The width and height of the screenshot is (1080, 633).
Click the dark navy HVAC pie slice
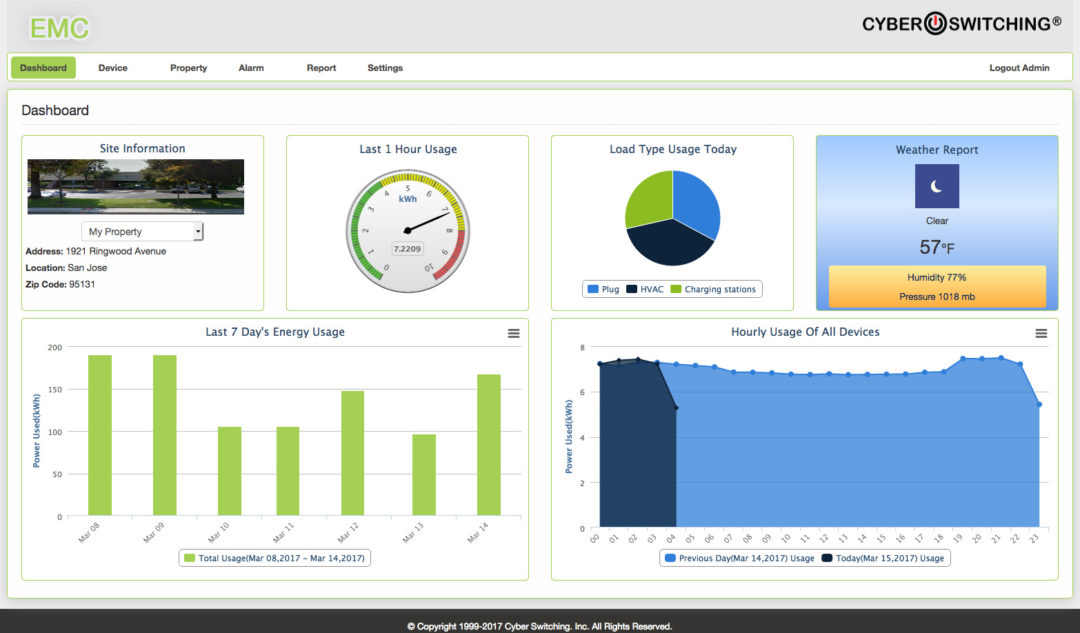coord(668,242)
